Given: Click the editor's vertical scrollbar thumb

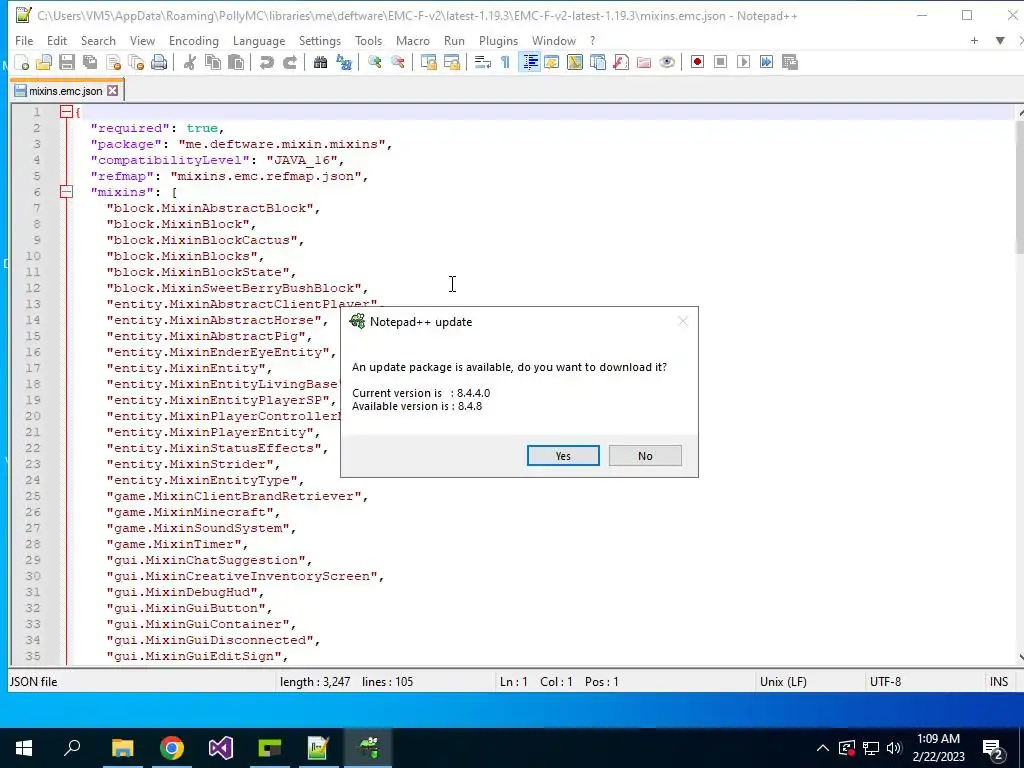Looking at the screenshot, I should [x=1020, y=186].
